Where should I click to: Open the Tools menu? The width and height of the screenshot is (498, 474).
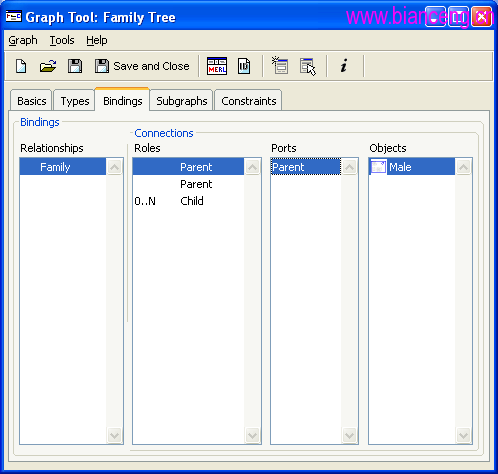(x=62, y=40)
